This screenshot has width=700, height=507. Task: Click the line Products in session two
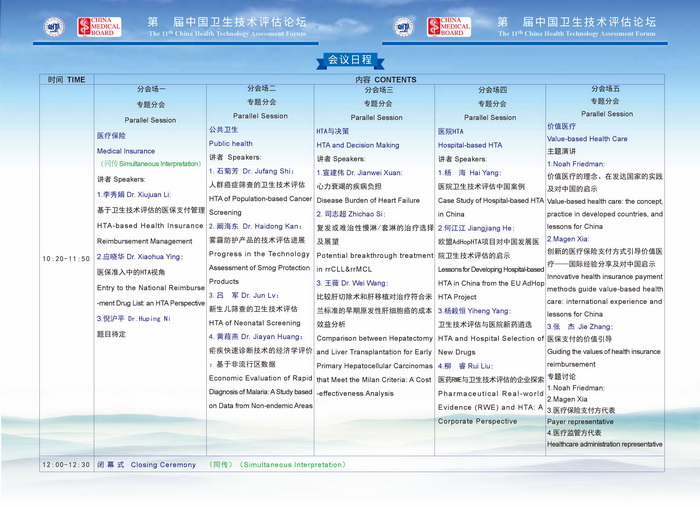coord(224,282)
